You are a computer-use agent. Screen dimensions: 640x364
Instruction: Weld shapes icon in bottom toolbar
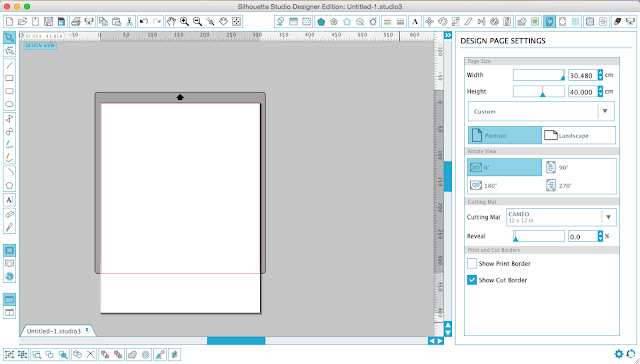point(132,354)
